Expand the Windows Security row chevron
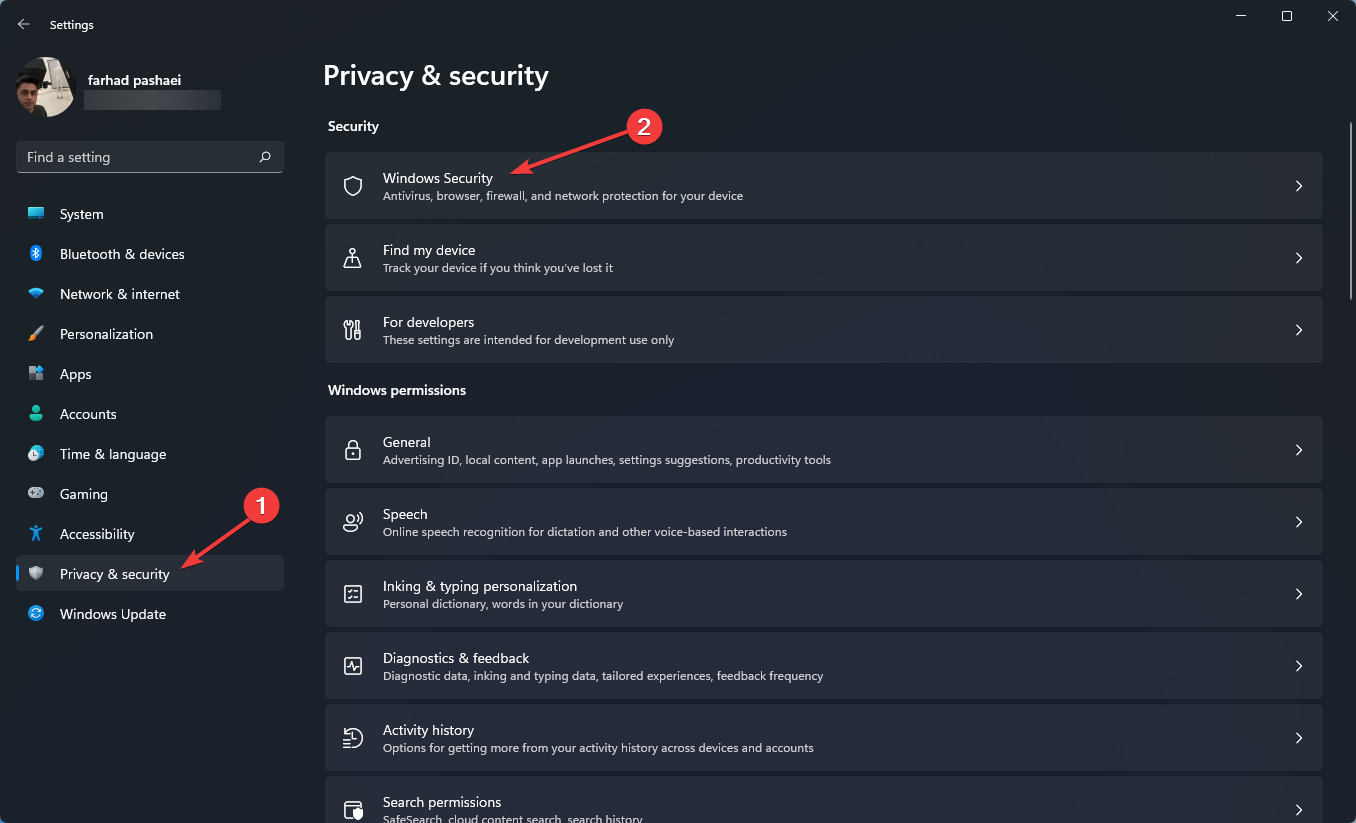The width and height of the screenshot is (1356, 823). tap(1298, 186)
